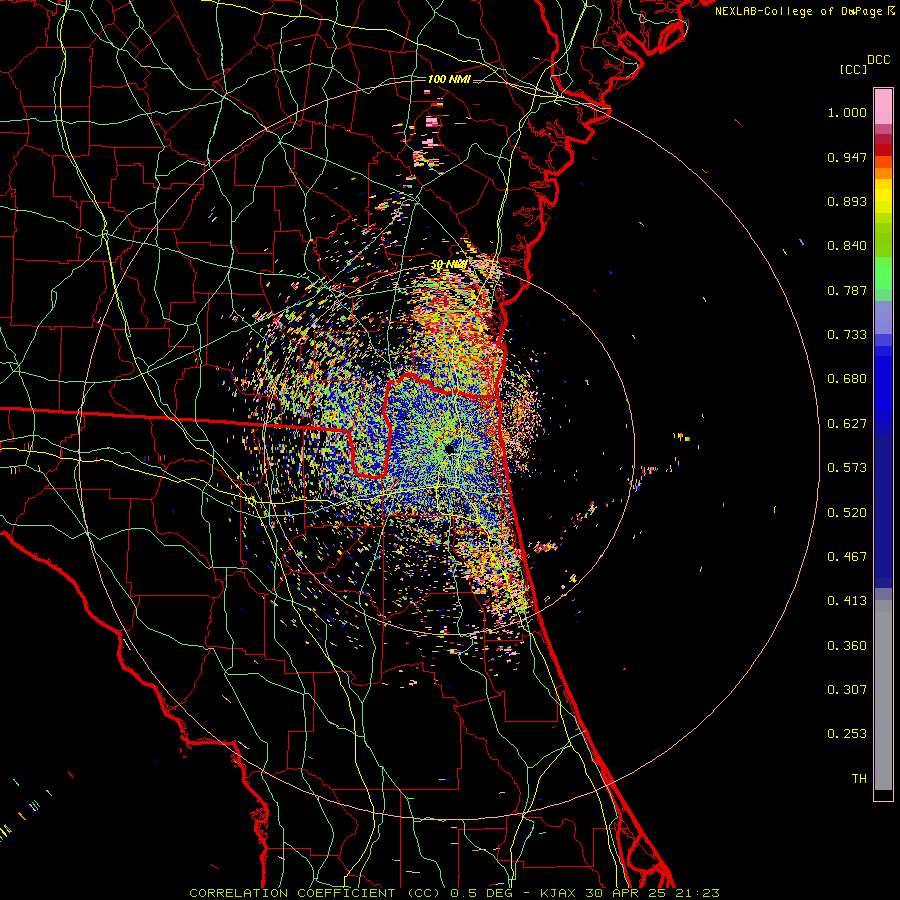Pick the gray segment of the color bar
900x900 pixels.
(883, 695)
